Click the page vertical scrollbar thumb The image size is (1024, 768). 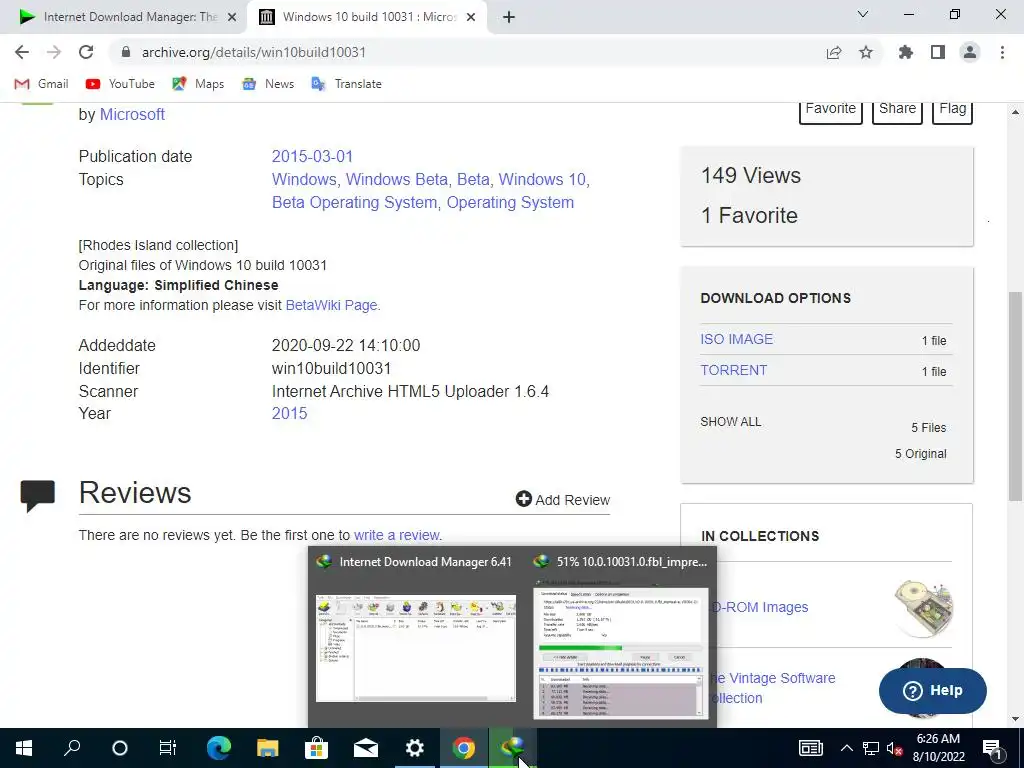click(x=1016, y=396)
